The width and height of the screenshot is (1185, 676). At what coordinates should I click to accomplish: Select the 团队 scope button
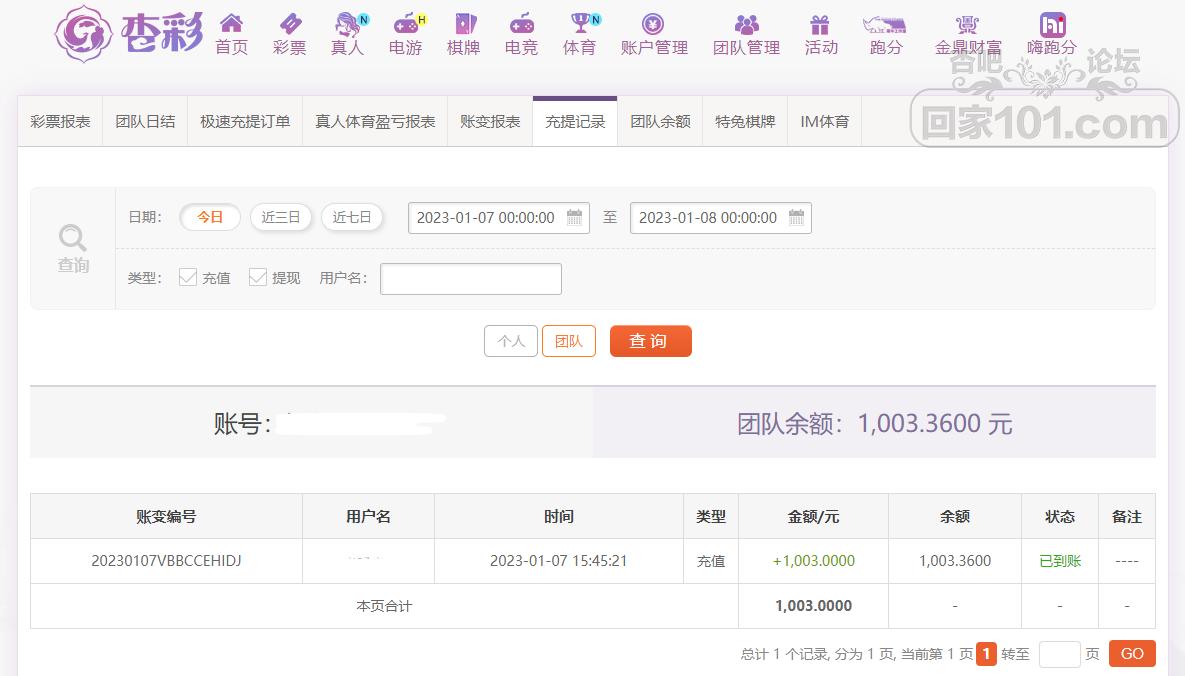click(568, 341)
